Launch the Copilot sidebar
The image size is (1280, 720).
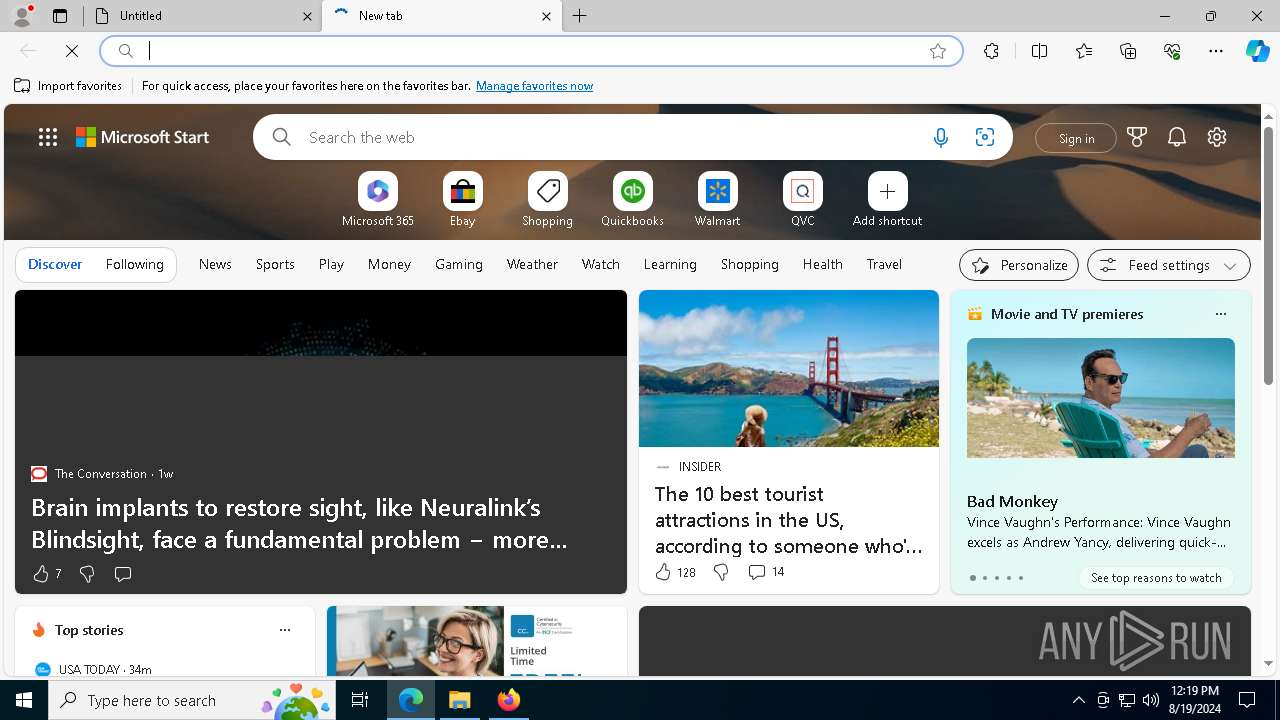[1257, 51]
